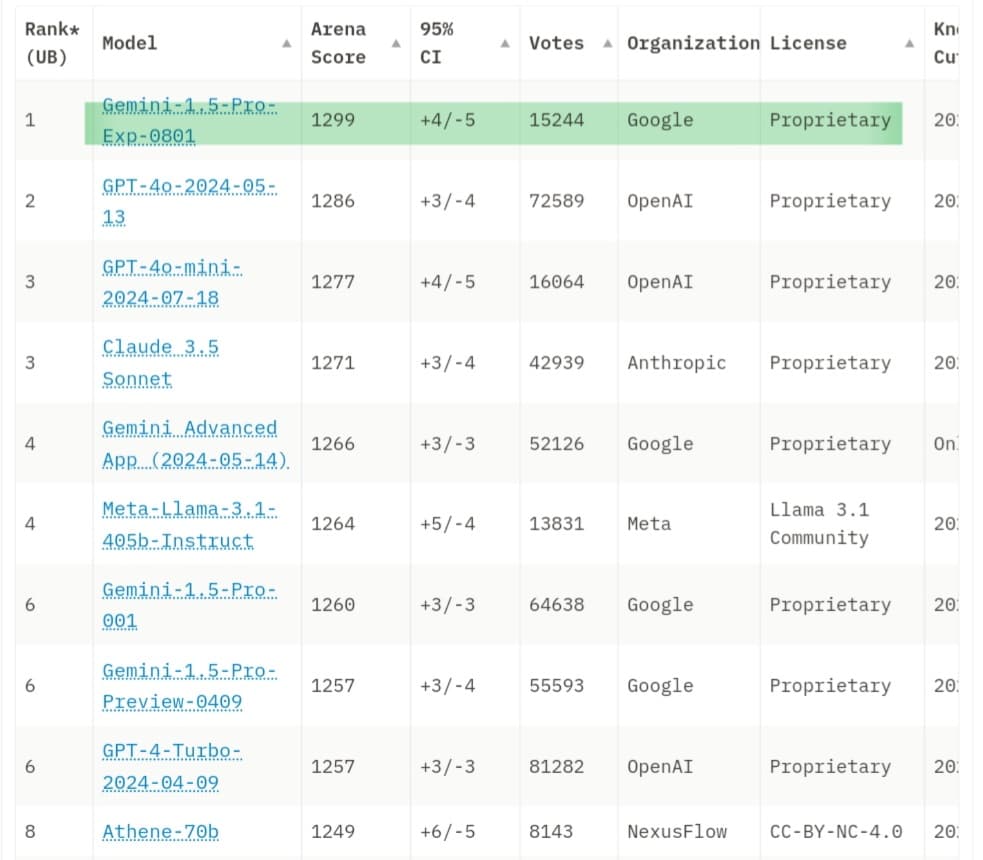Click the Organization column header
This screenshot has height=860, width=983.
click(x=692, y=44)
